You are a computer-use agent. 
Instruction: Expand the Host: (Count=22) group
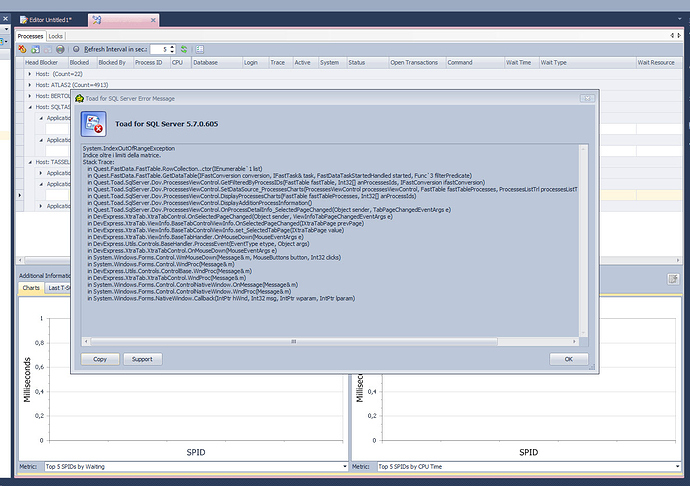[x=30, y=74]
